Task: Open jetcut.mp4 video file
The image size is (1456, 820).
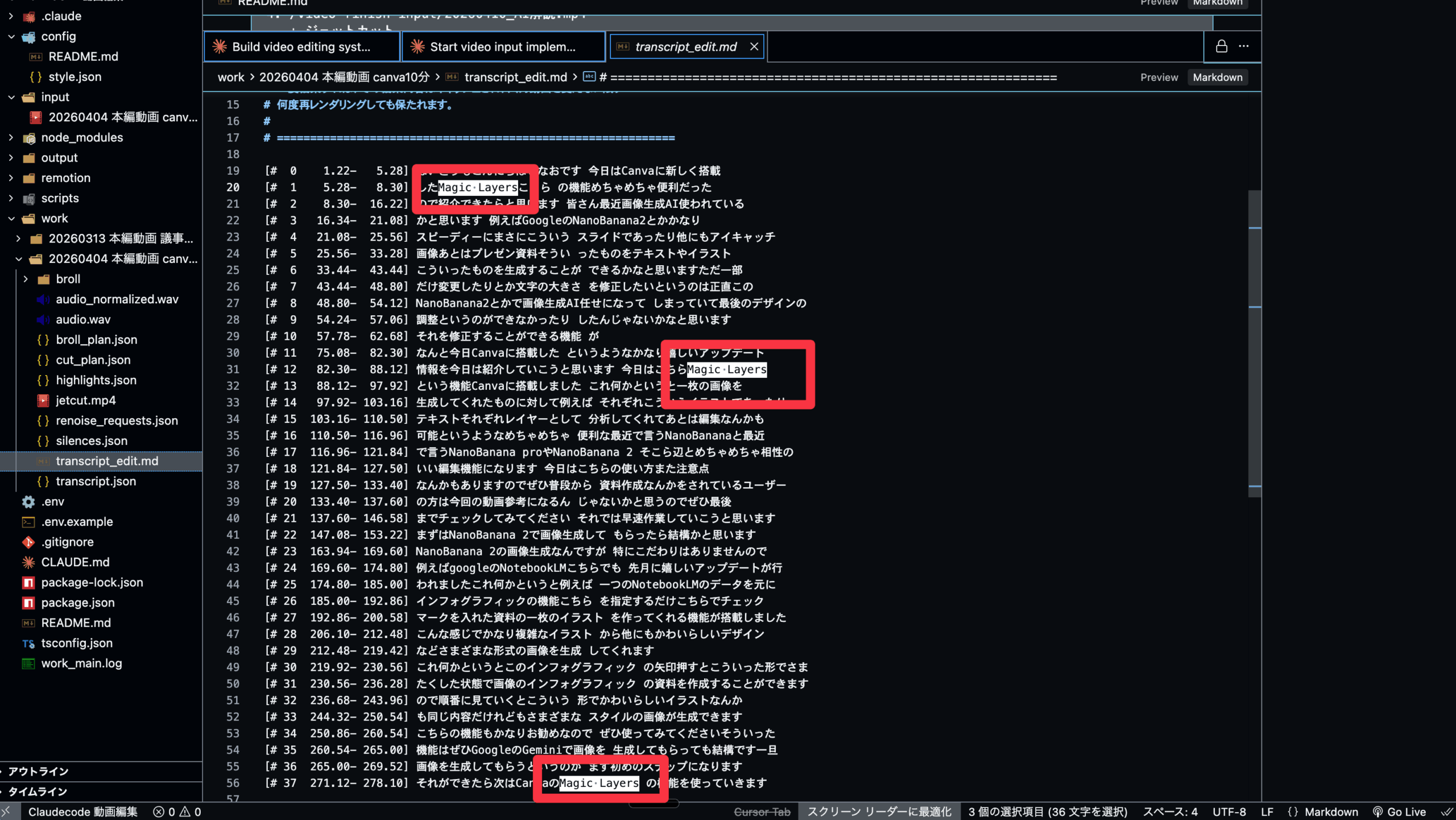Action: click(x=85, y=400)
